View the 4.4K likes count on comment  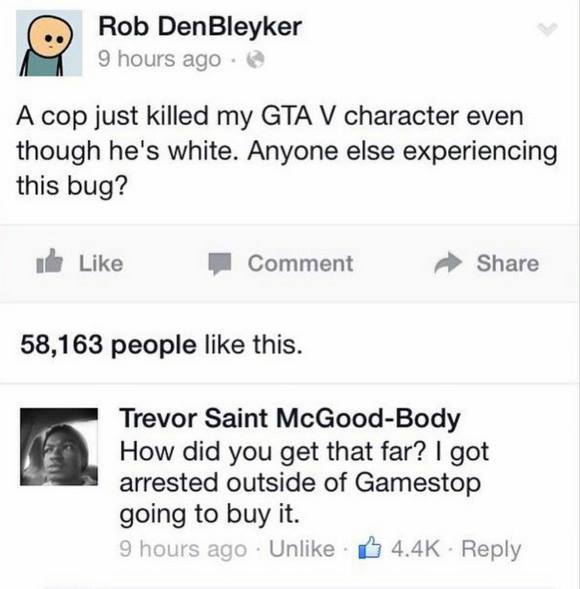coord(415,549)
